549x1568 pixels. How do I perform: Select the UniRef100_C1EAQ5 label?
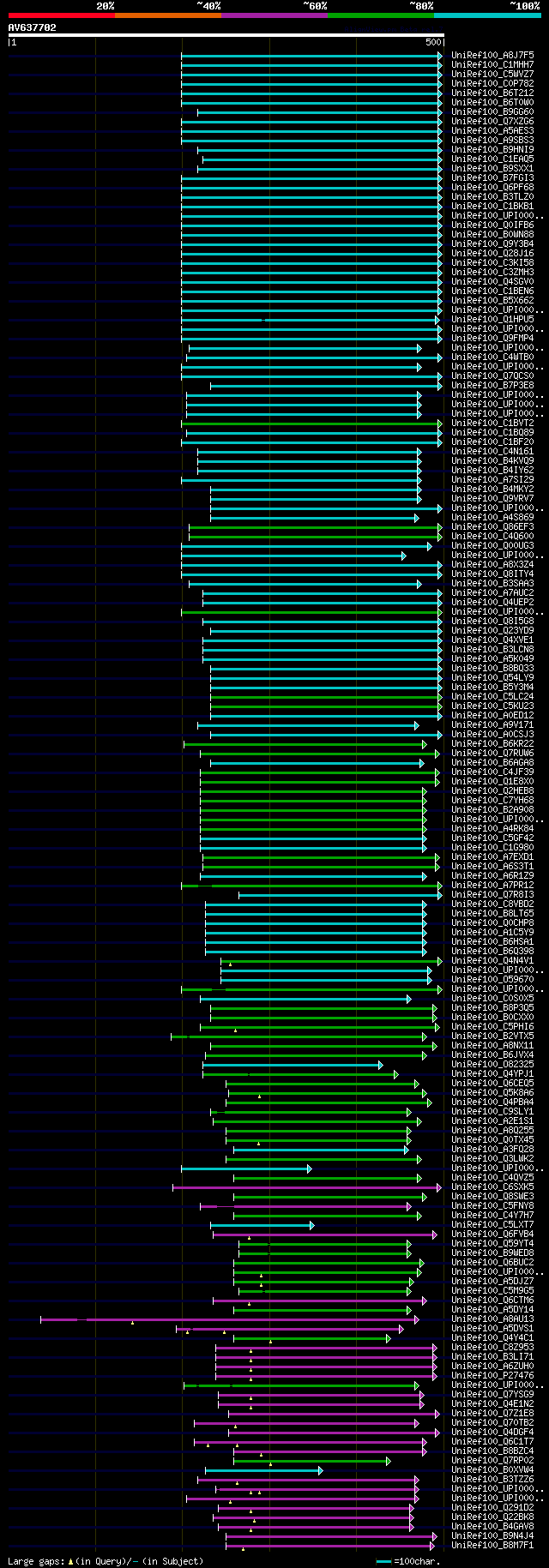pyautogui.click(x=492, y=159)
